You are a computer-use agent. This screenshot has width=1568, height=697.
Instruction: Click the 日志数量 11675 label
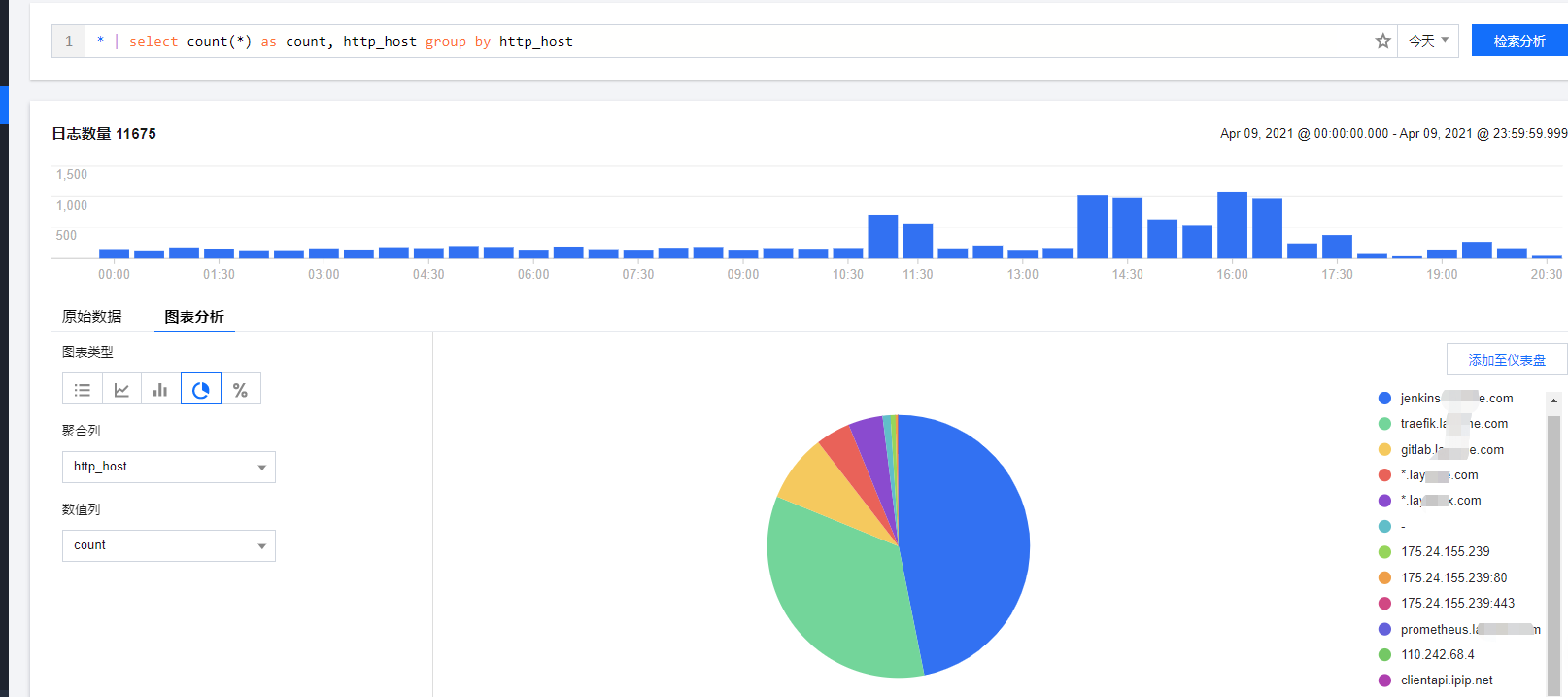104,134
